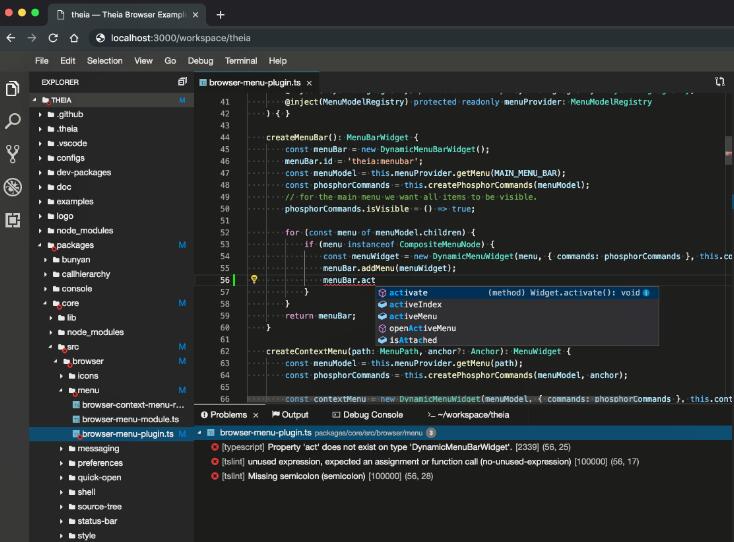The width and height of the screenshot is (734, 542).
Task: Open Source Control view in sidebar
Action: tap(13, 153)
